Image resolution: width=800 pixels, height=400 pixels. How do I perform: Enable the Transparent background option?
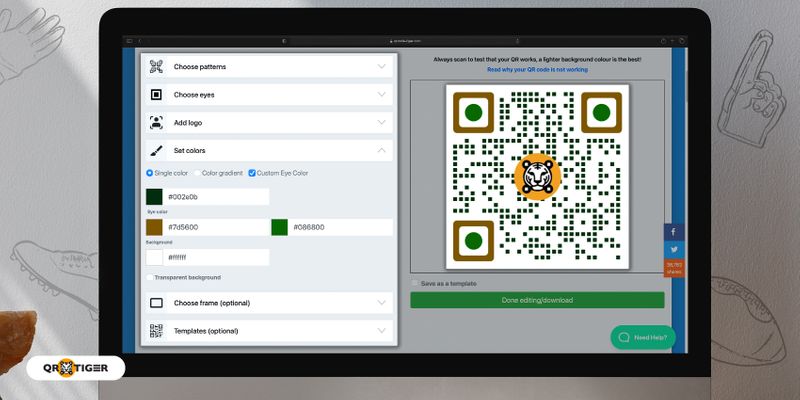point(150,277)
